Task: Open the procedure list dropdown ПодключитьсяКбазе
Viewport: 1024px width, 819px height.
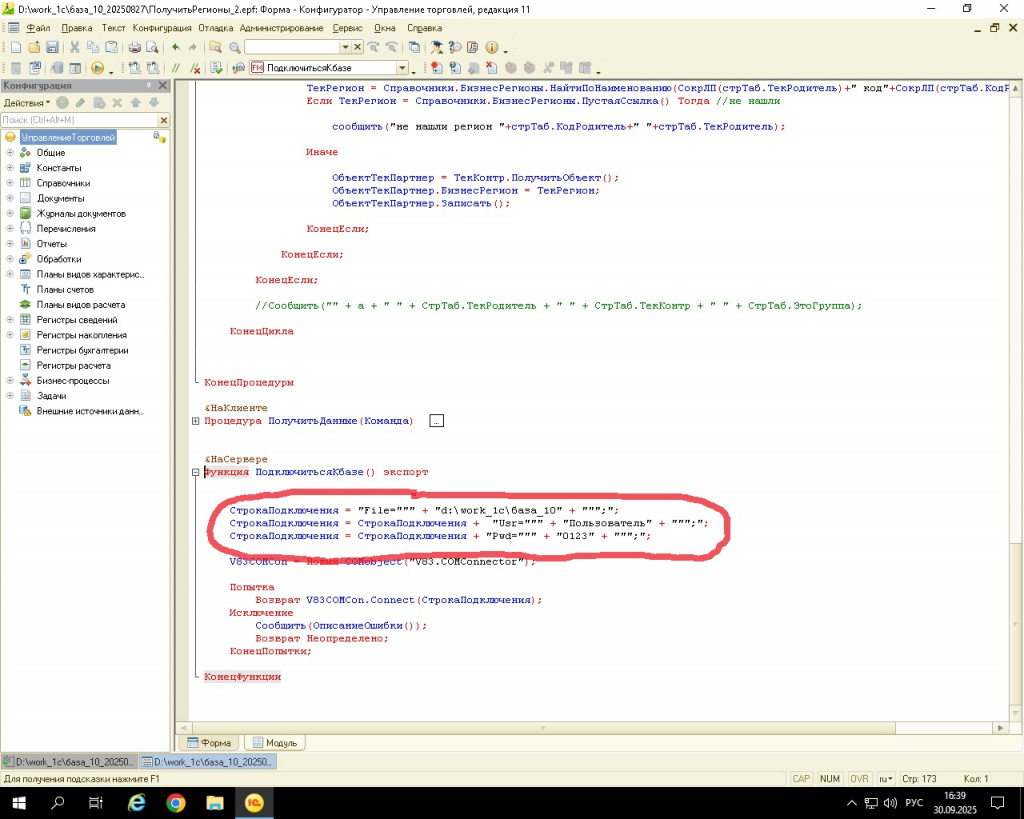Action: 402,68
